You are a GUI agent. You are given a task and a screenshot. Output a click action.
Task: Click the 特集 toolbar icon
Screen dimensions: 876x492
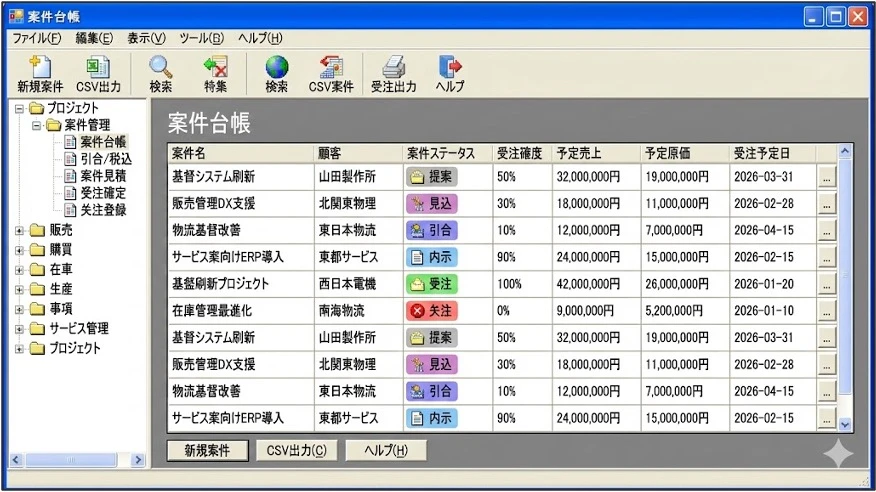tap(216, 73)
